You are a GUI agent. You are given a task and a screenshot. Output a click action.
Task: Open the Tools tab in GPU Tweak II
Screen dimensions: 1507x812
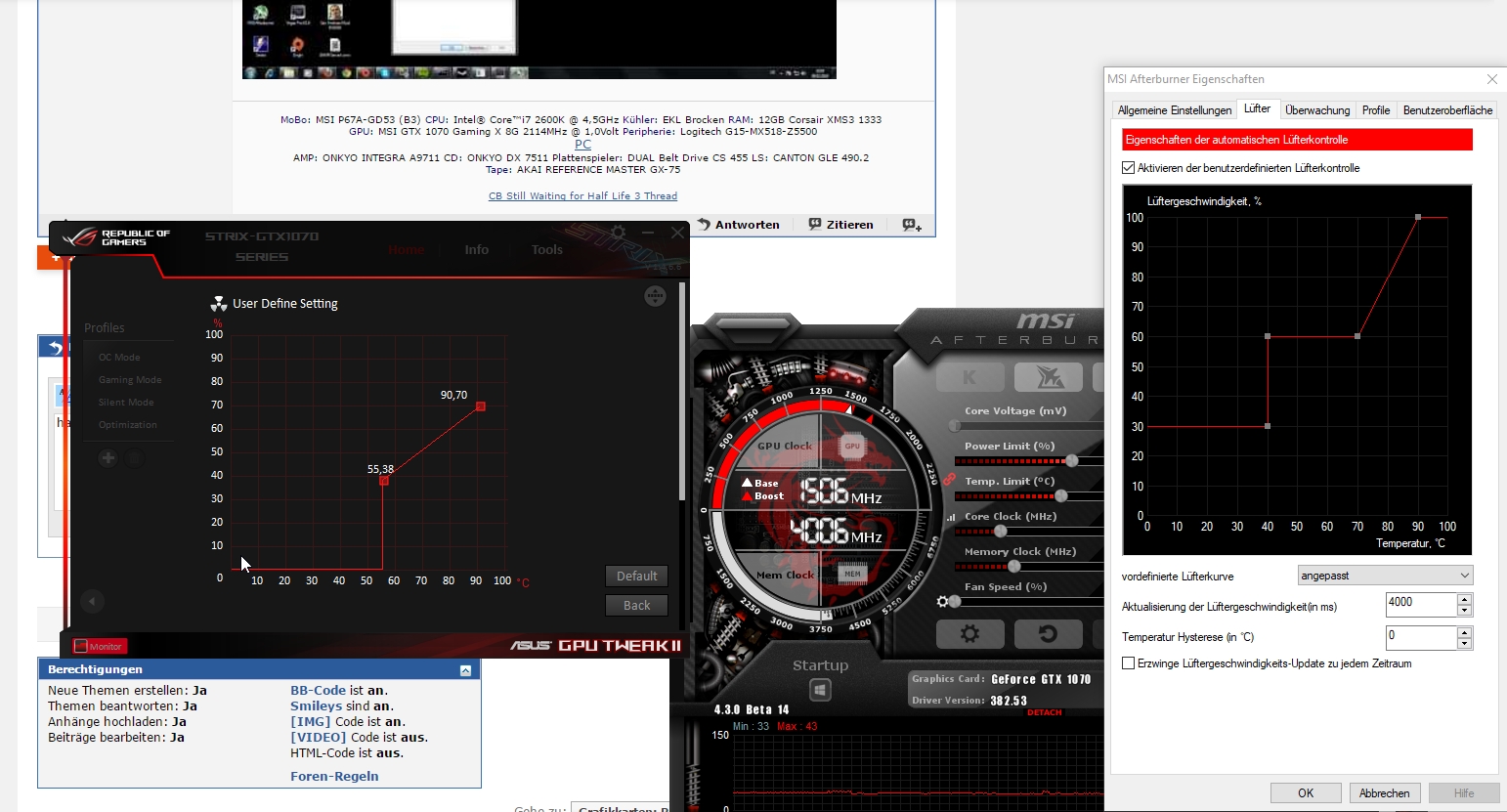click(x=547, y=250)
